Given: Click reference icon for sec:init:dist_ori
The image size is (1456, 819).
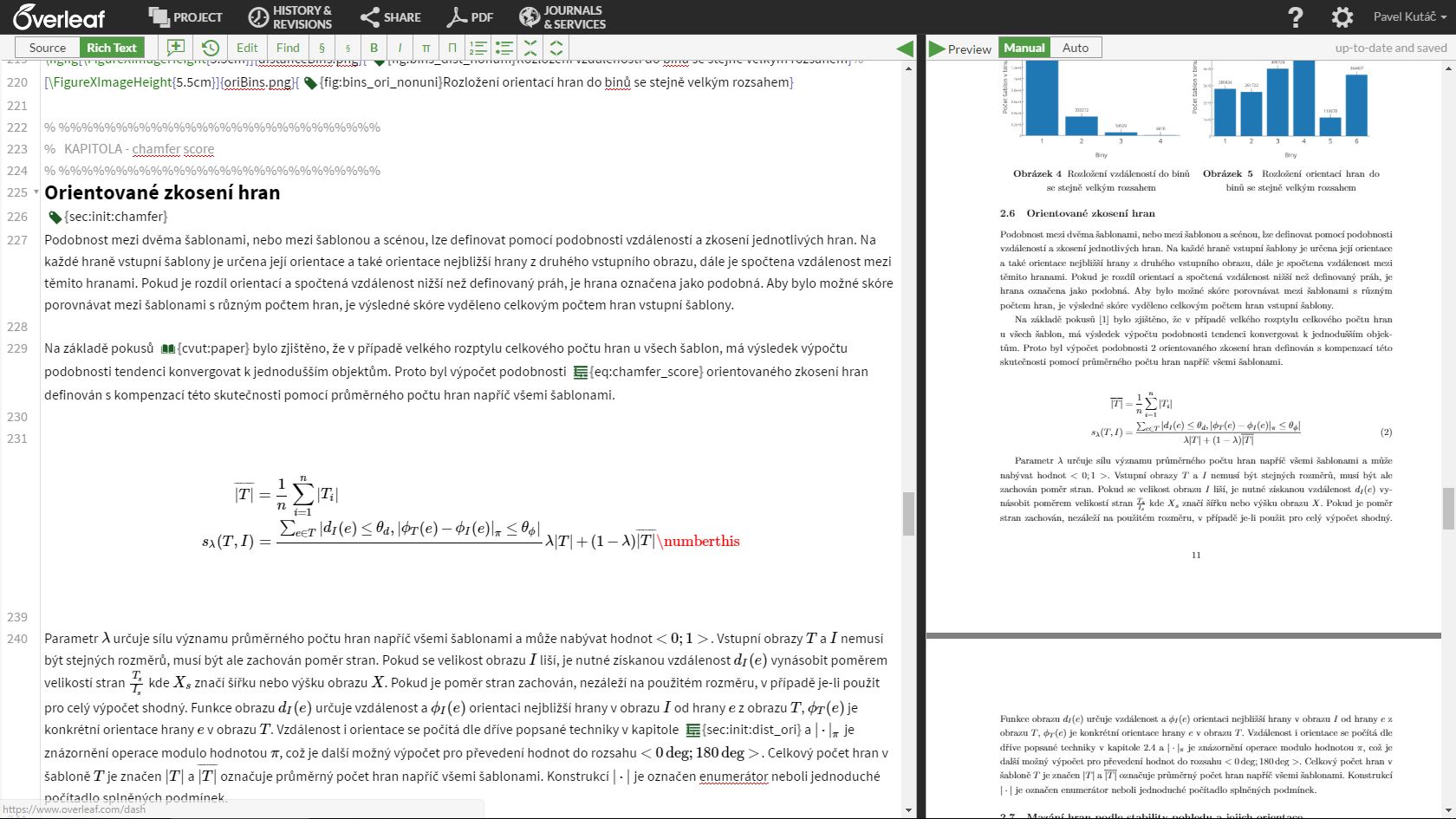Looking at the screenshot, I should tap(693, 731).
